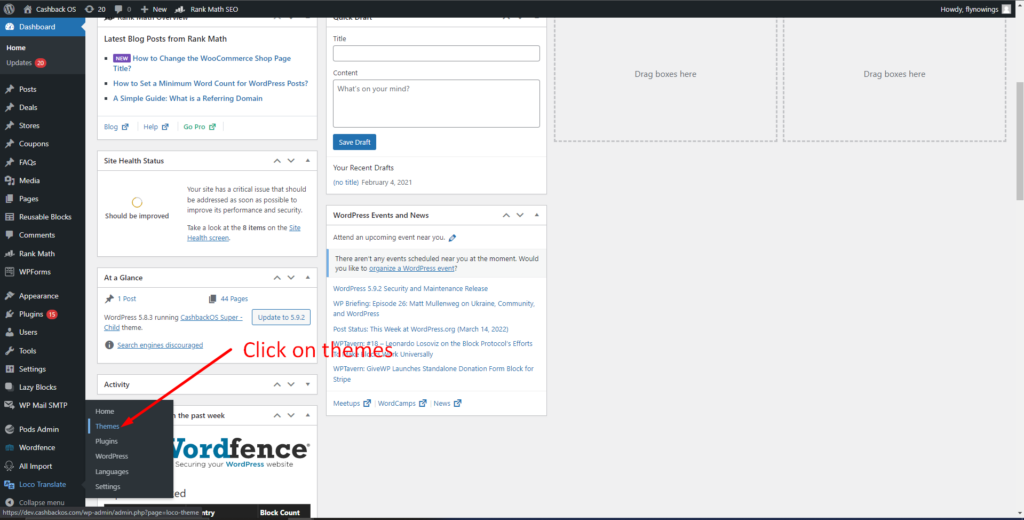This screenshot has height=520, width=1024.
Task: Collapse the admin sidebar menu
Action: (x=35, y=502)
